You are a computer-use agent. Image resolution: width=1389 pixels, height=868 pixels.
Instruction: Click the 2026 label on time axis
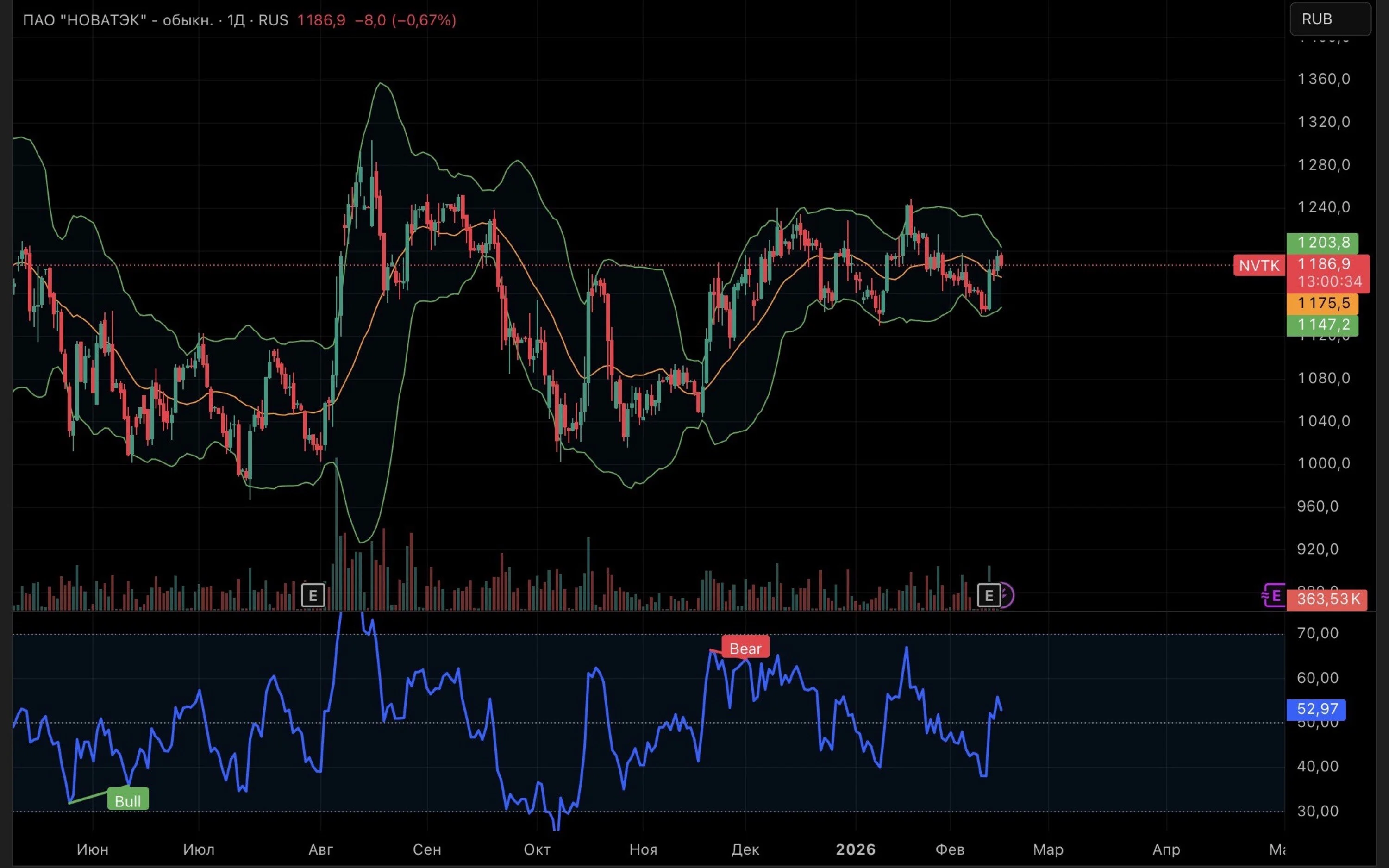(x=856, y=849)
